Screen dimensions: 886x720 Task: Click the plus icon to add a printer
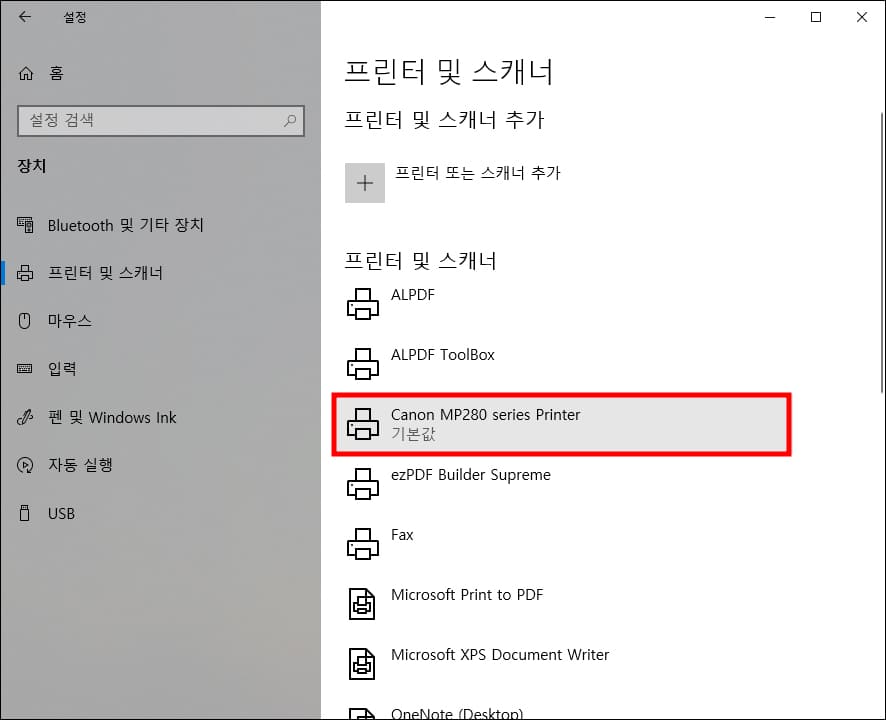pyautogui.click(x=365, y=183)
